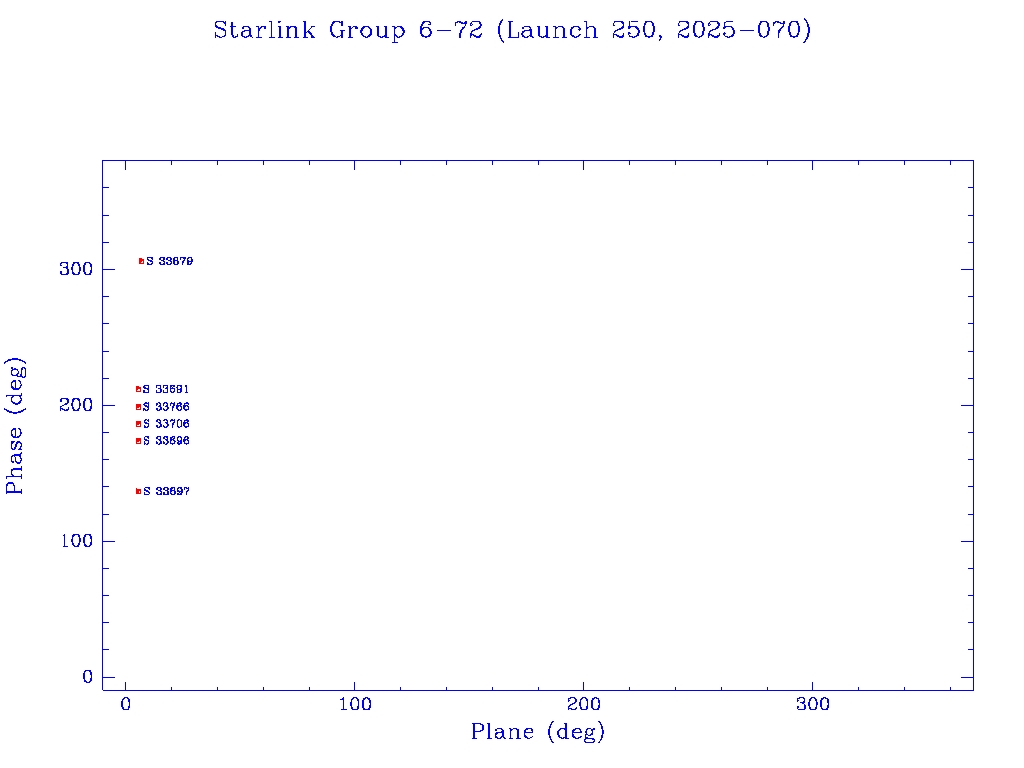The height and width of the screenshot is (768, 1024).
Task: Select the red data marker beside S 33679
Action: point(141,261)
